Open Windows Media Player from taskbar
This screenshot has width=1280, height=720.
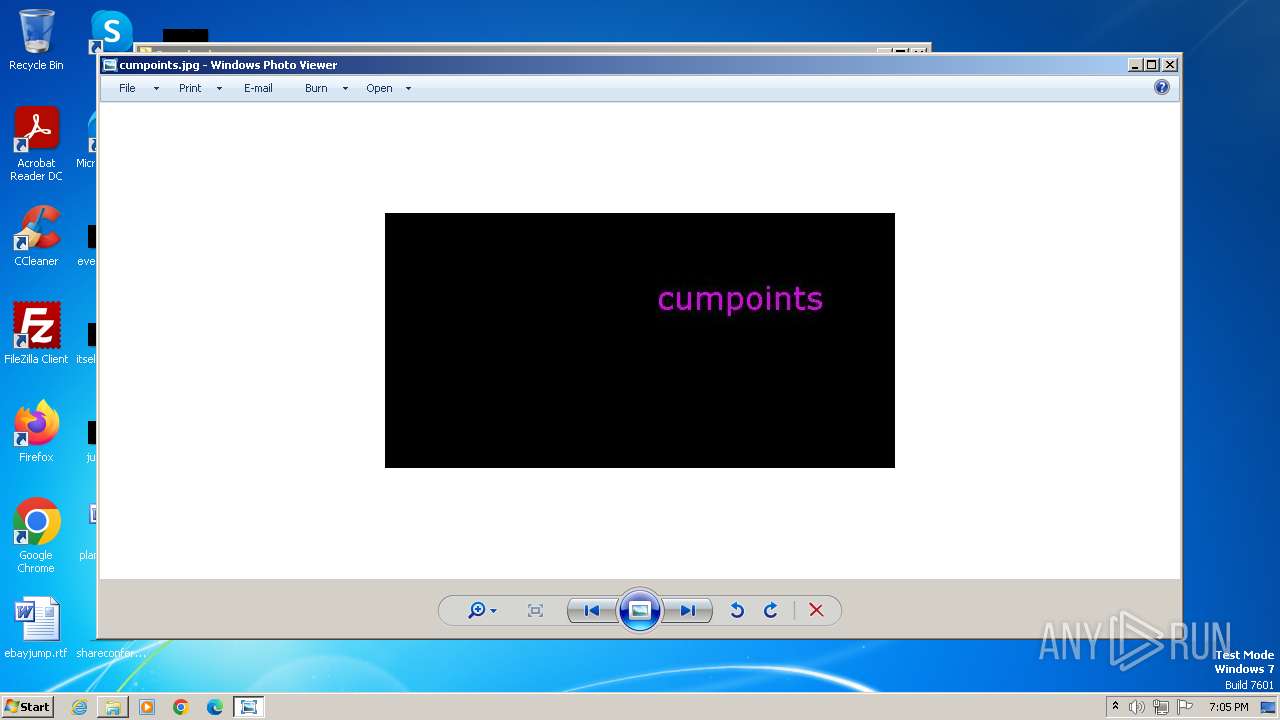coord(147,707)
